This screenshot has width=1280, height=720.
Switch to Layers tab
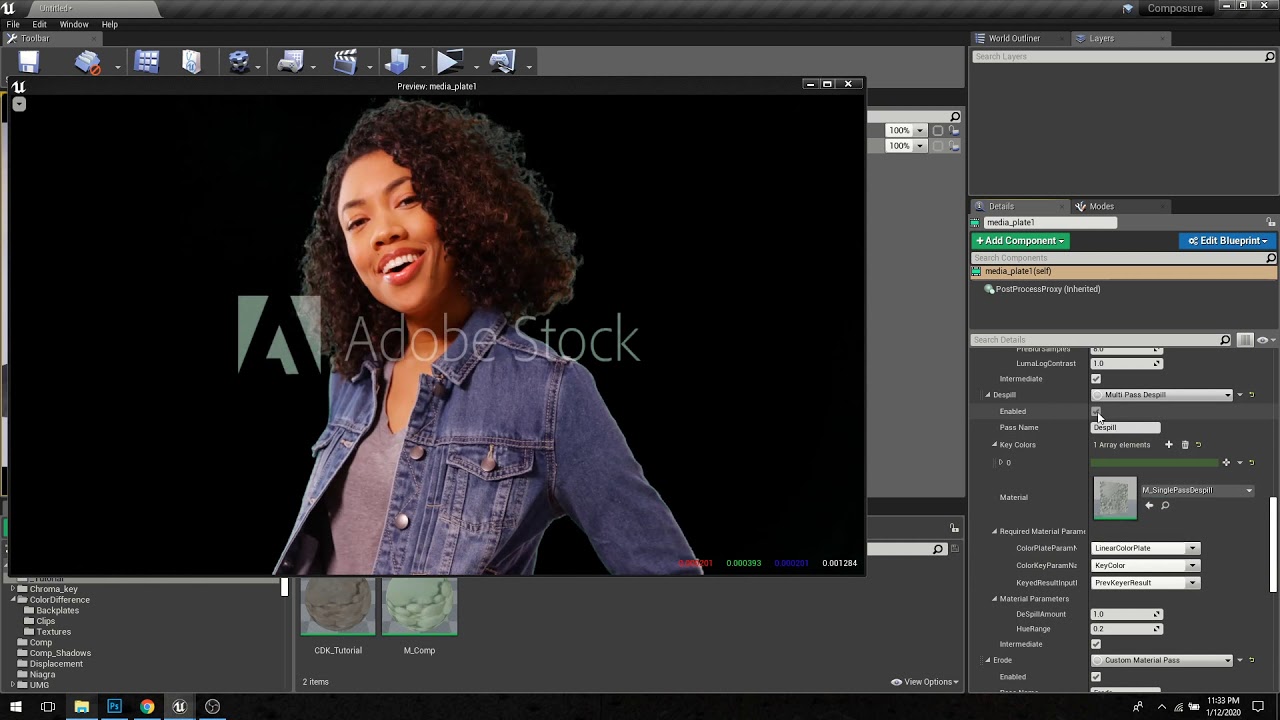point(1101,38)
